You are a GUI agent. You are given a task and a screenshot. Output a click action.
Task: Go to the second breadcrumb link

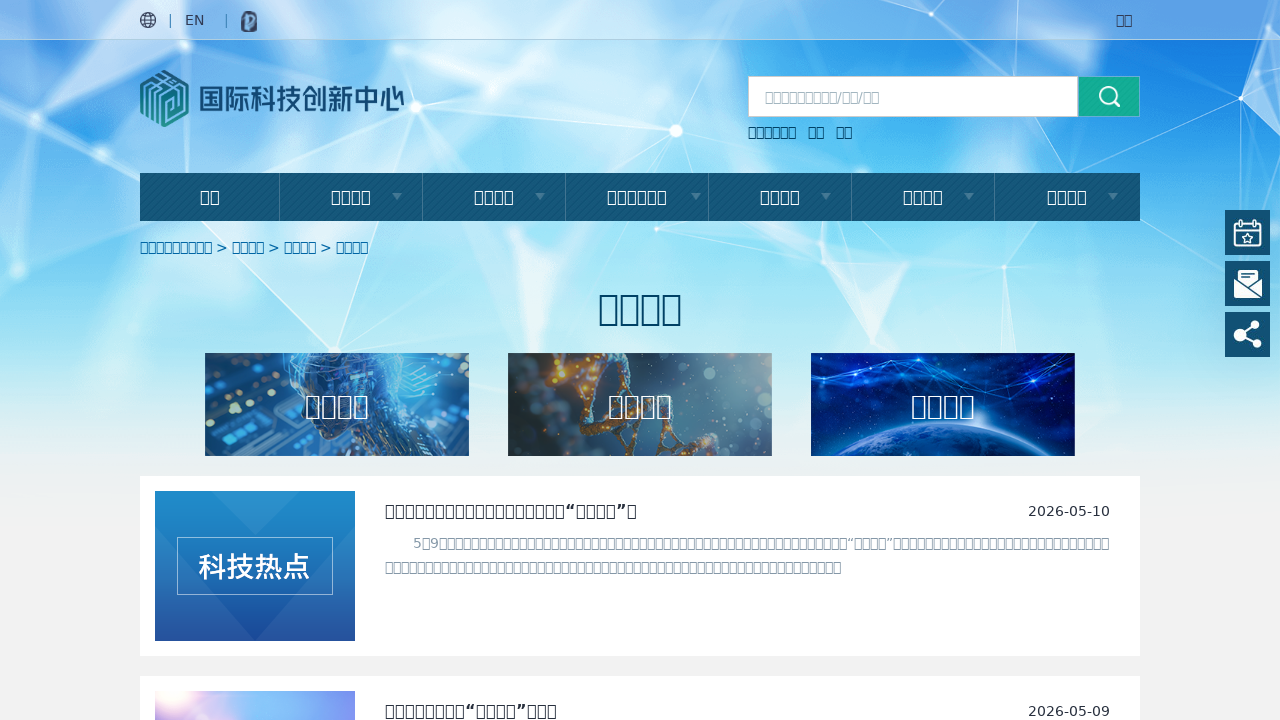pyautogui.click(x=248, y=247)
